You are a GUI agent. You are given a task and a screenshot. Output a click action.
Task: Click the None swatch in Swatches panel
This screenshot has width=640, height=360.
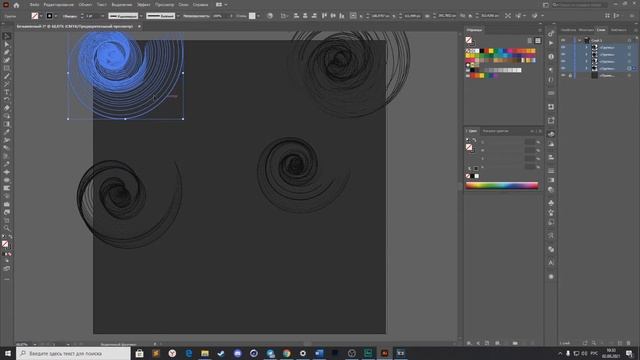468,51
